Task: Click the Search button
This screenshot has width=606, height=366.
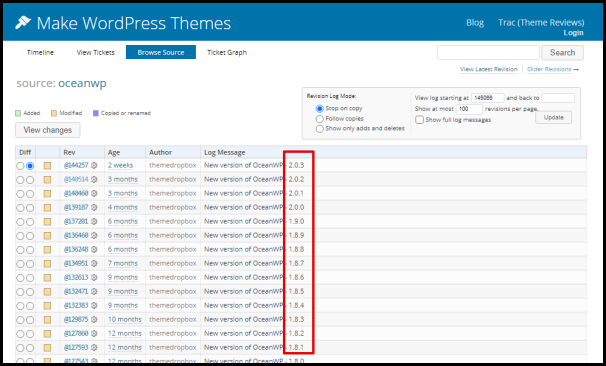Action: [562, 53]
